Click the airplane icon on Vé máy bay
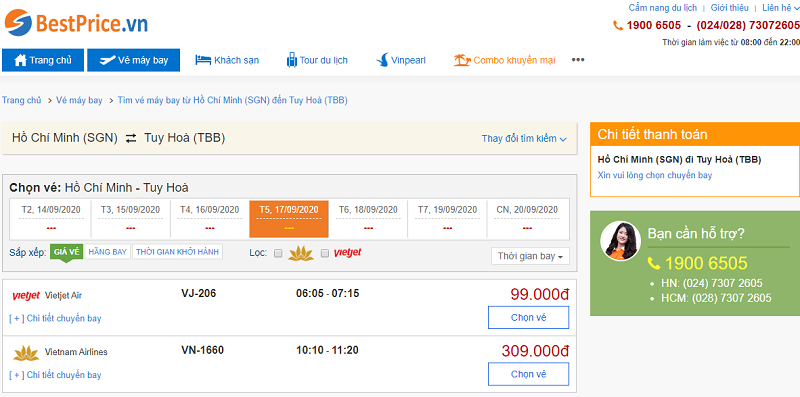The image size is (800, 397). 108,60
